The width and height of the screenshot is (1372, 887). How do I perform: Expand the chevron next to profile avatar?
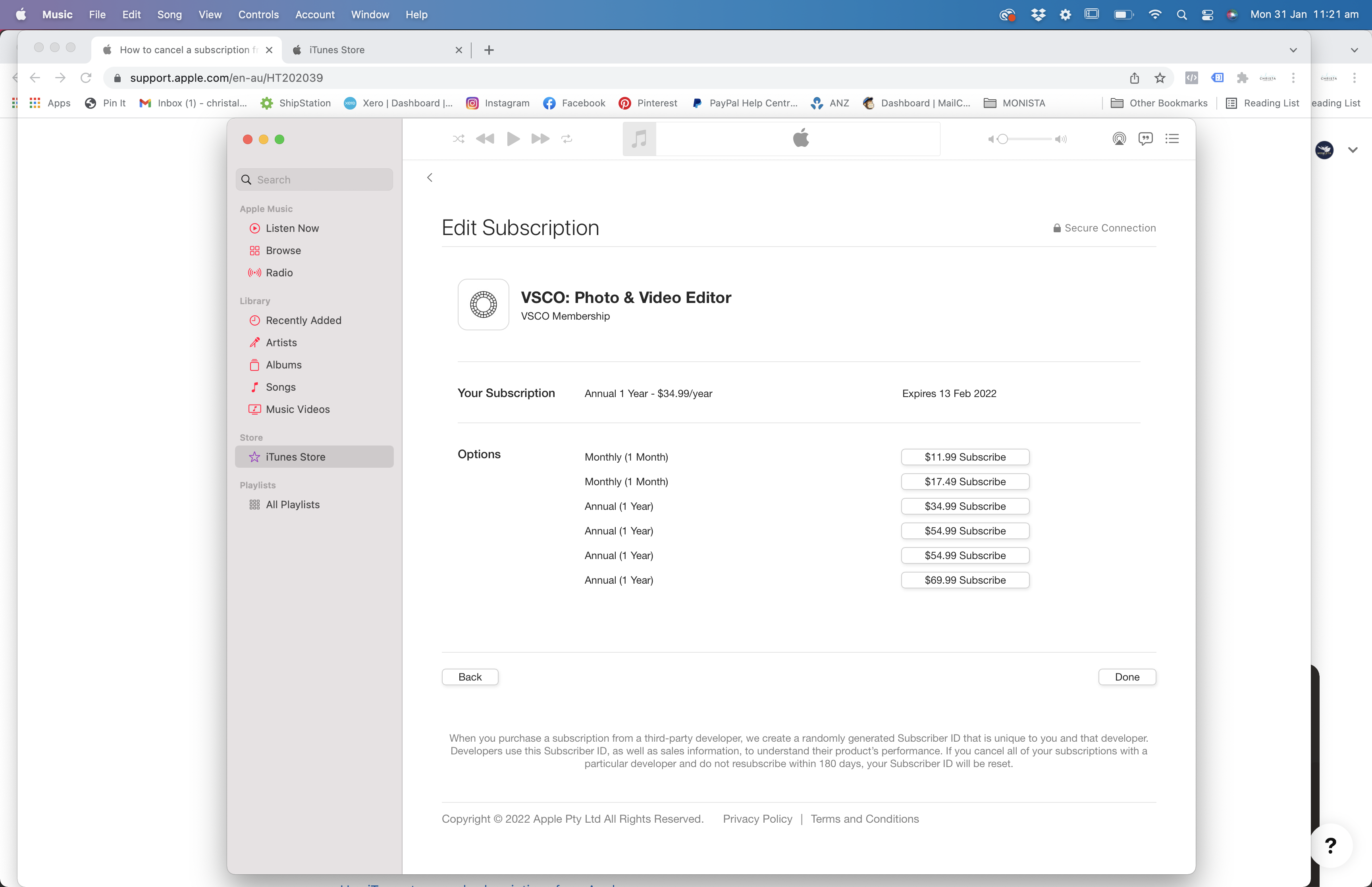(1353, 150)
